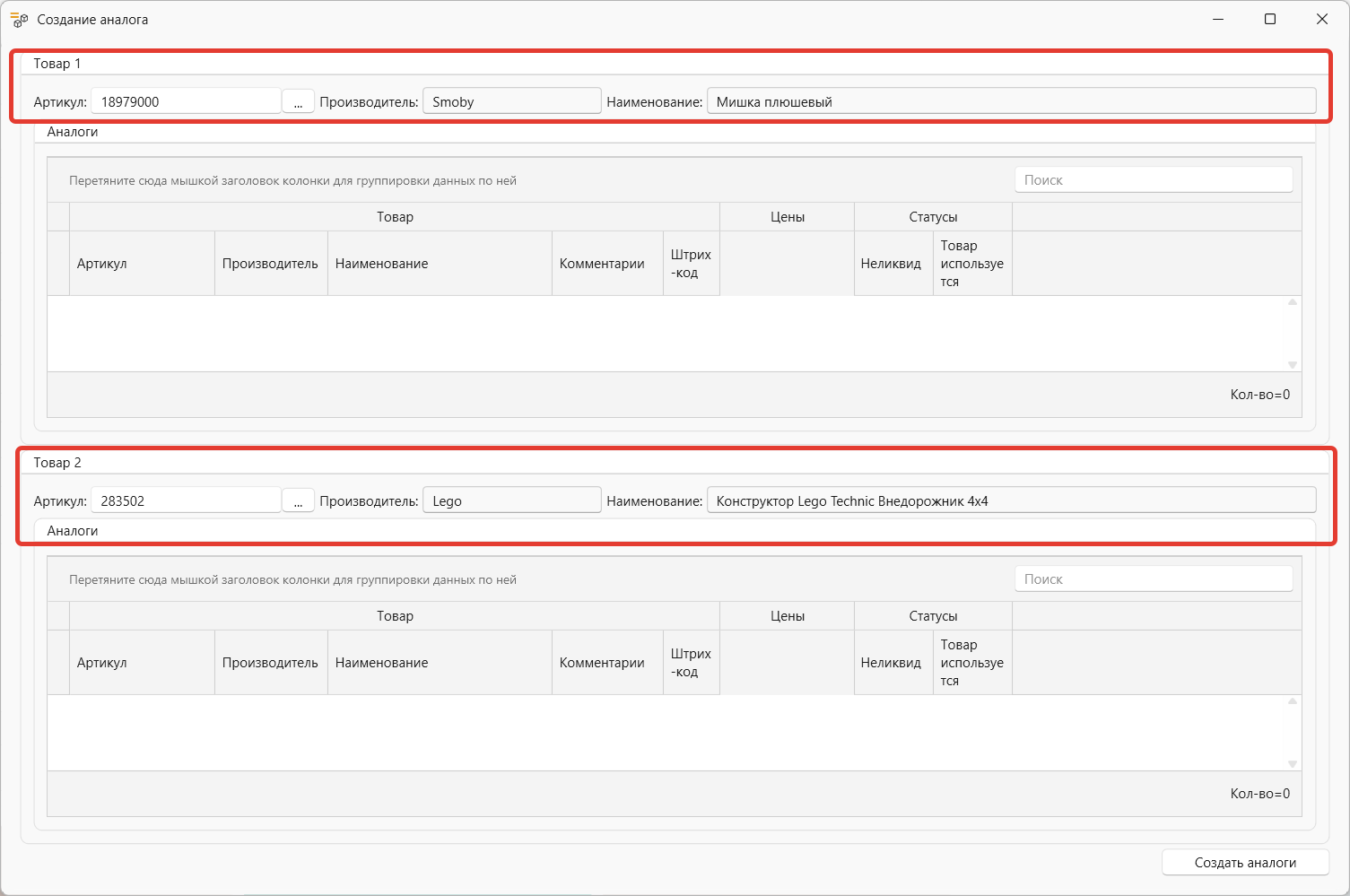Sort by Комментарии column in Товар 1 grid

pos(607,264)
